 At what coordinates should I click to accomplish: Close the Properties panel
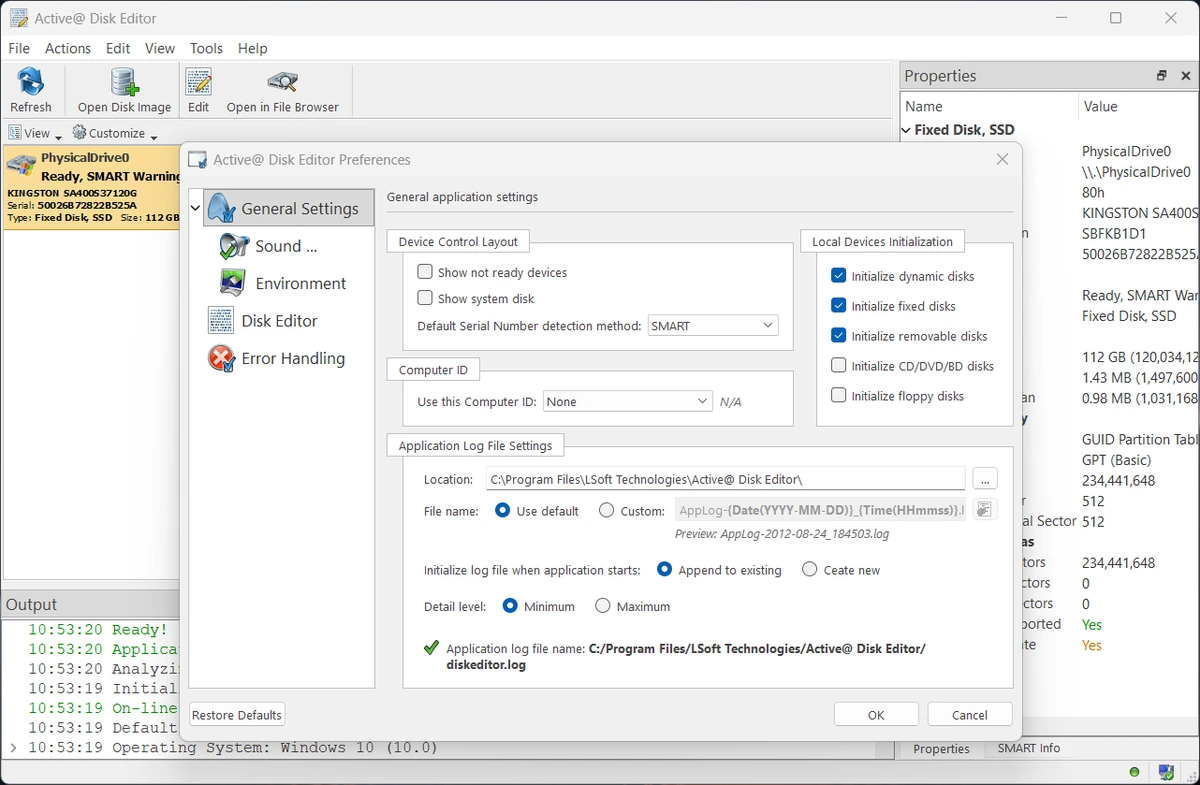point(1186,76)
